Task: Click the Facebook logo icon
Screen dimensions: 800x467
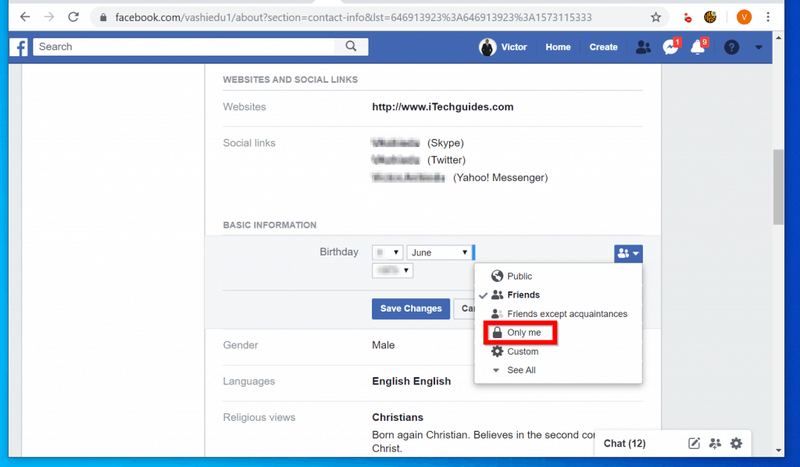Action: 19,47
